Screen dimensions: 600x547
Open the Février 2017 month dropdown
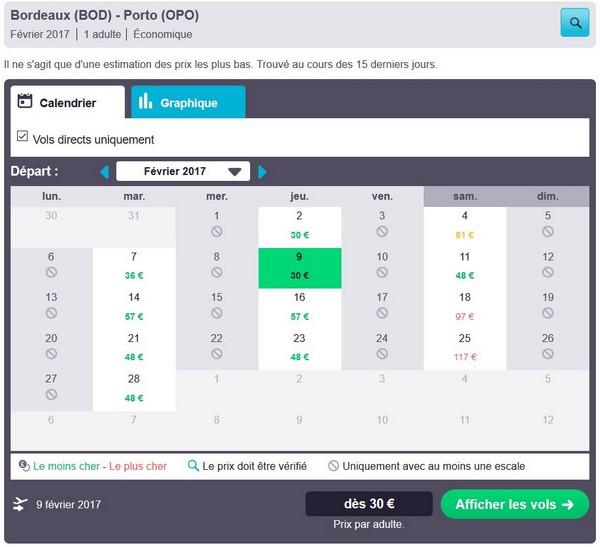click(x=183, y=172)
